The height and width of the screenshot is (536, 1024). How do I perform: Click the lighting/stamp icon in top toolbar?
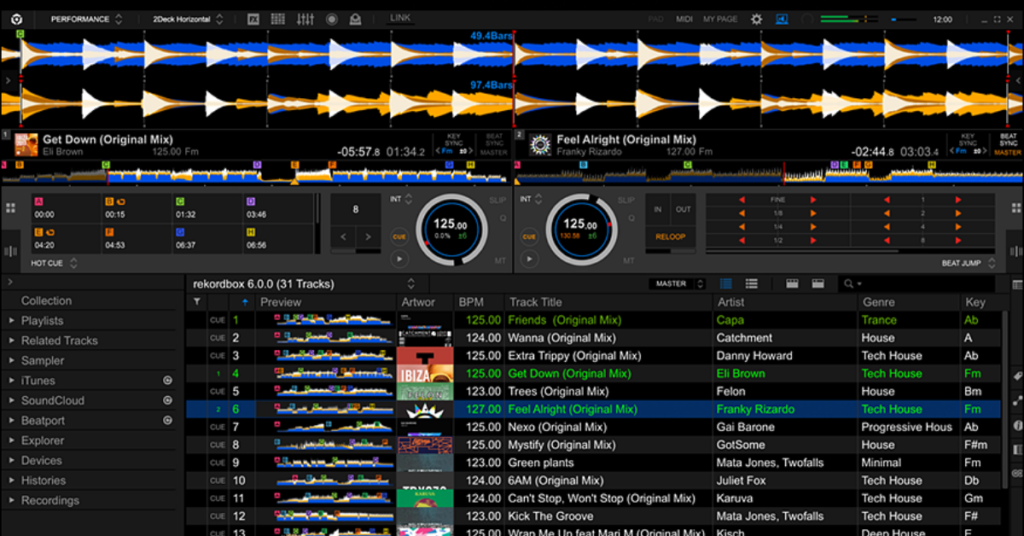[355, 19]
